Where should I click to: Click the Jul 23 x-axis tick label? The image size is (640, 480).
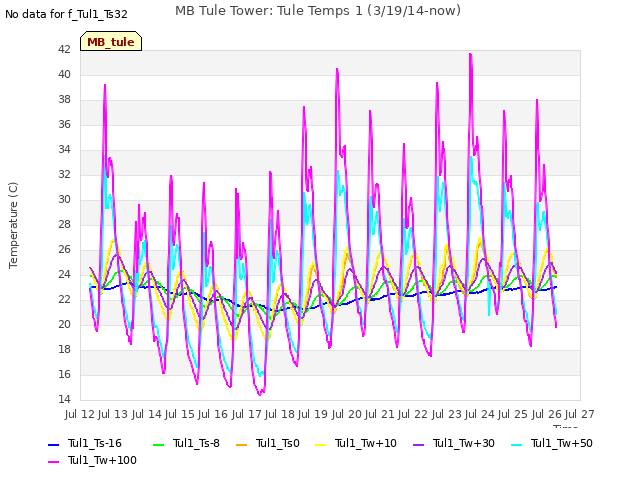point(447,414)
